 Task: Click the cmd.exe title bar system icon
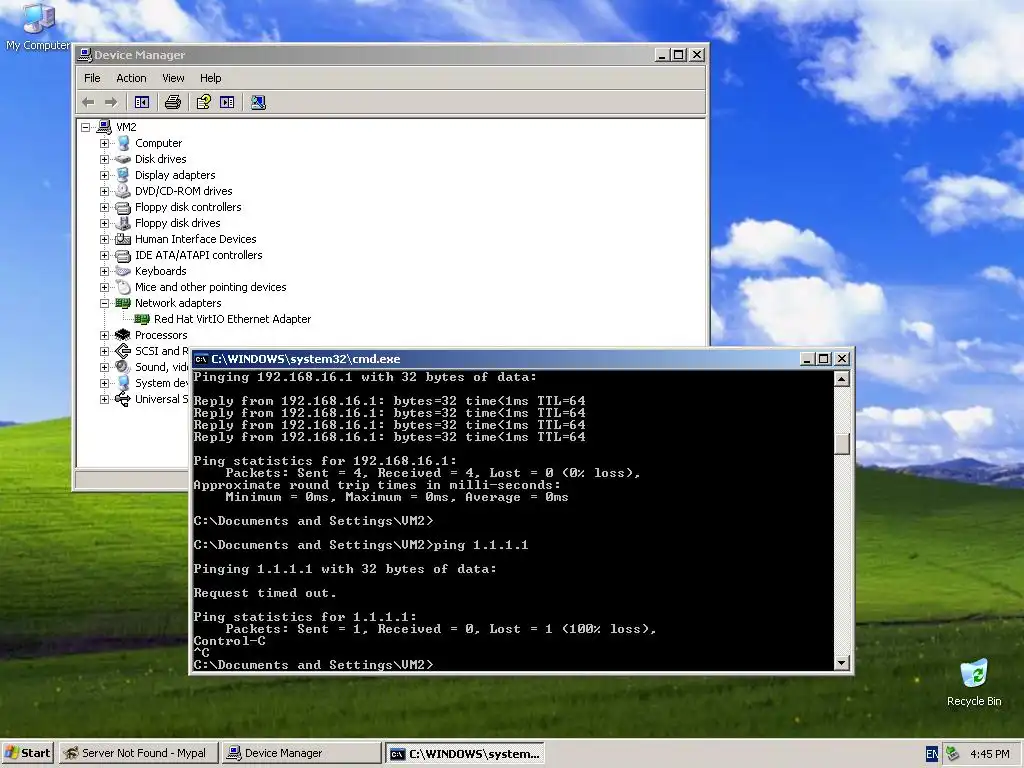pyautogui.click(x=201, y=359)
